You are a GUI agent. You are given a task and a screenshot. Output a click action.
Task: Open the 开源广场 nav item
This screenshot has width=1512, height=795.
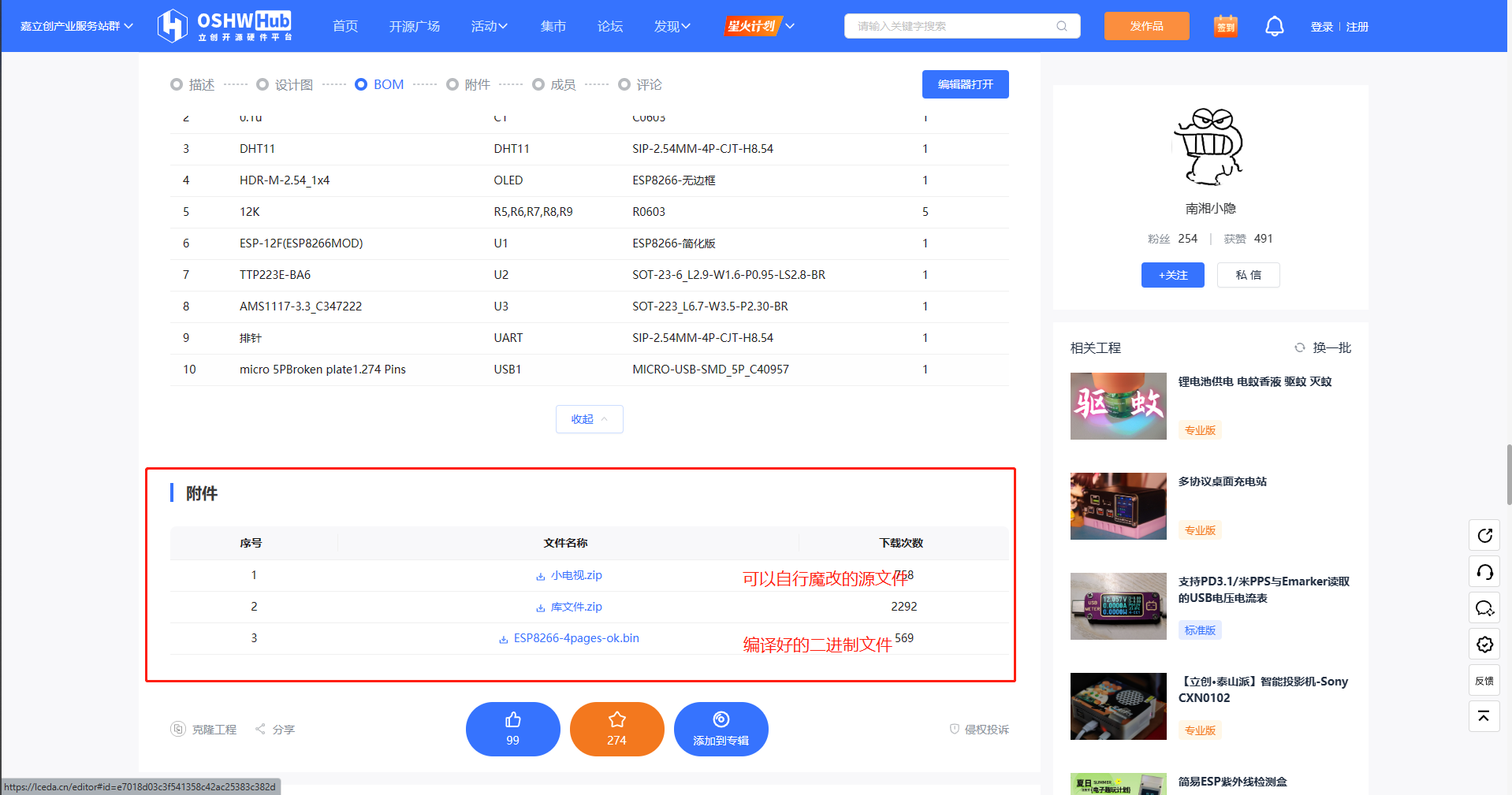click(x=414, y=26)
